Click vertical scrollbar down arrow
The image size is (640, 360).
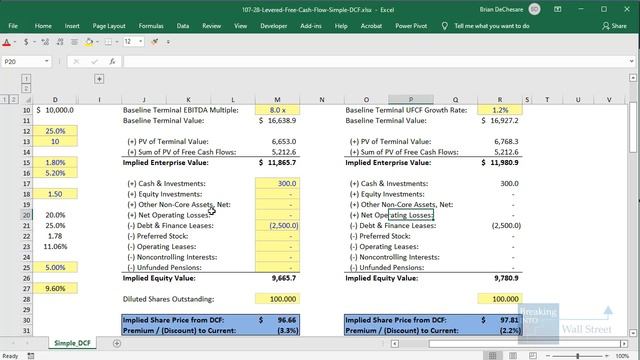[x=633, y=333]
